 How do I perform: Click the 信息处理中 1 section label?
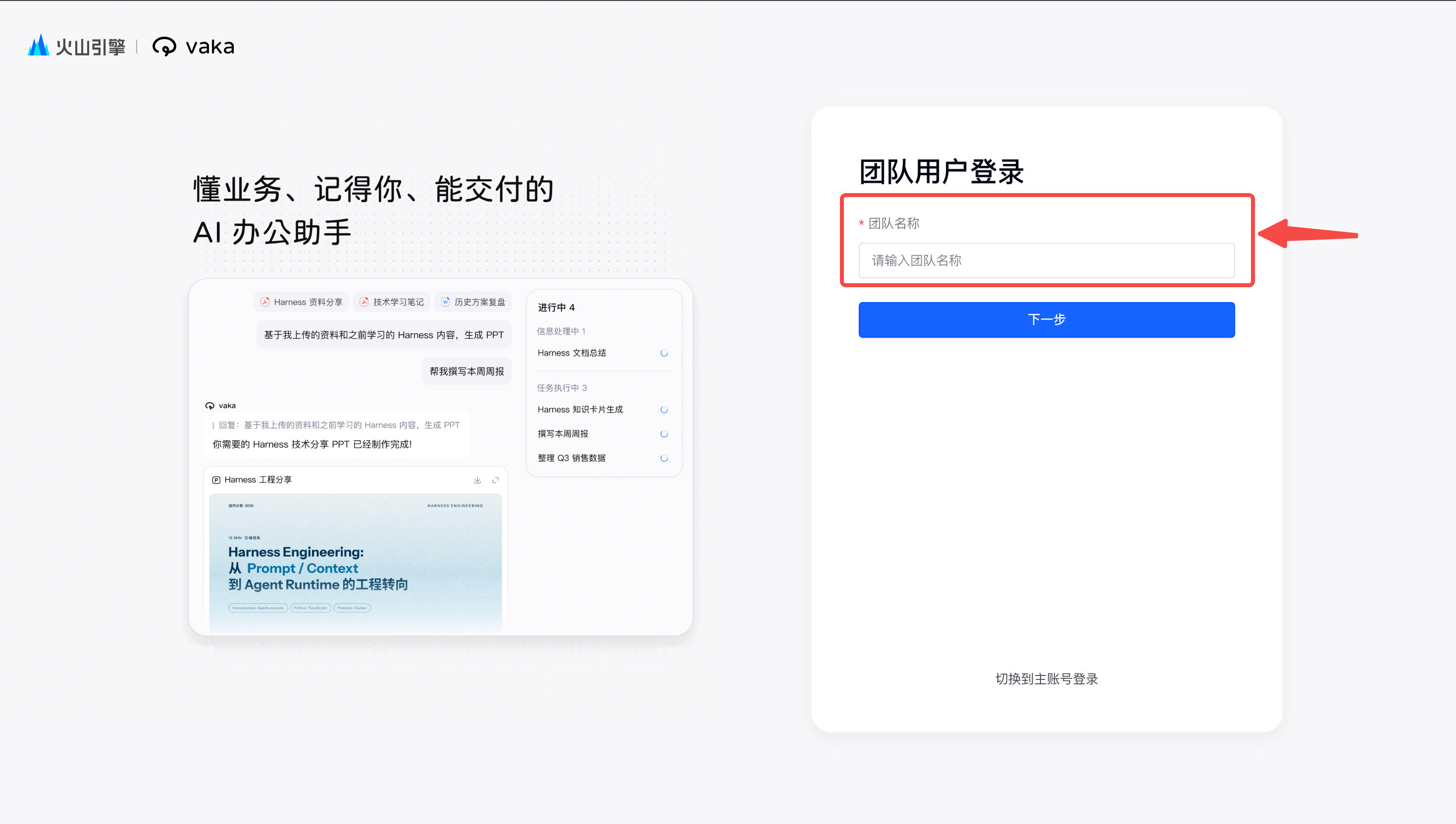click(561, 331)
